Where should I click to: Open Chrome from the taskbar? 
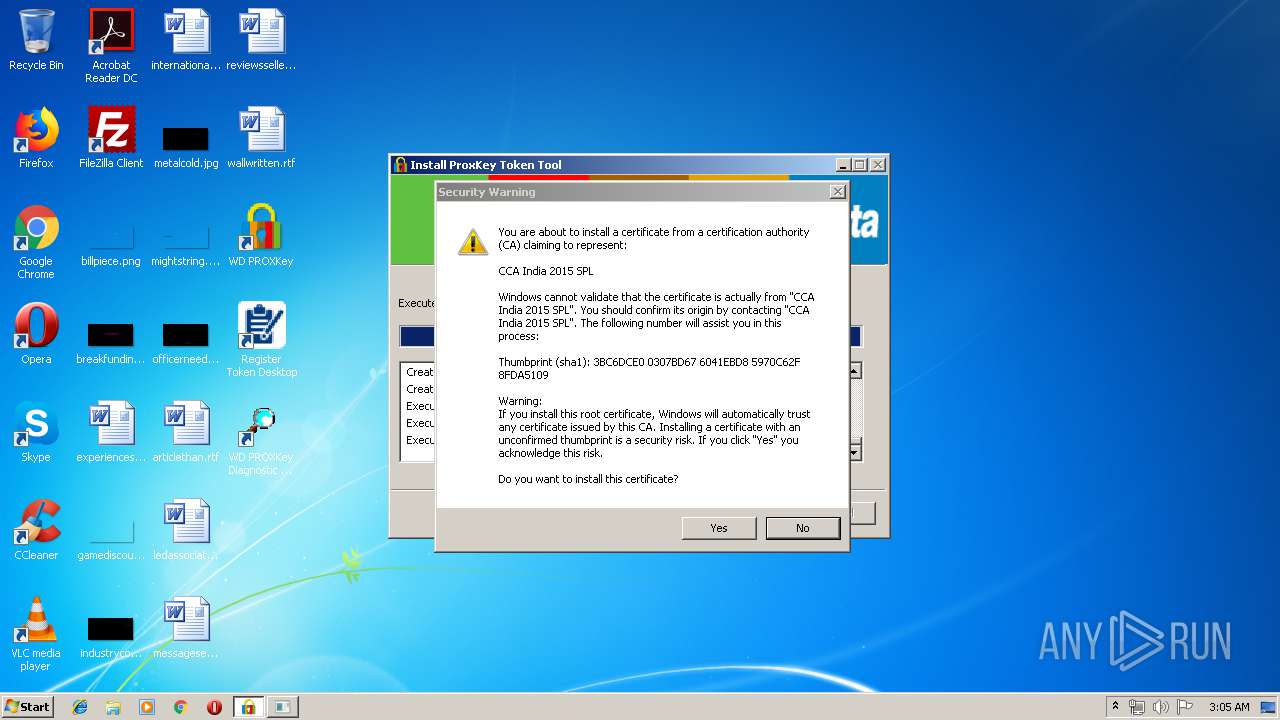point(181,707)
